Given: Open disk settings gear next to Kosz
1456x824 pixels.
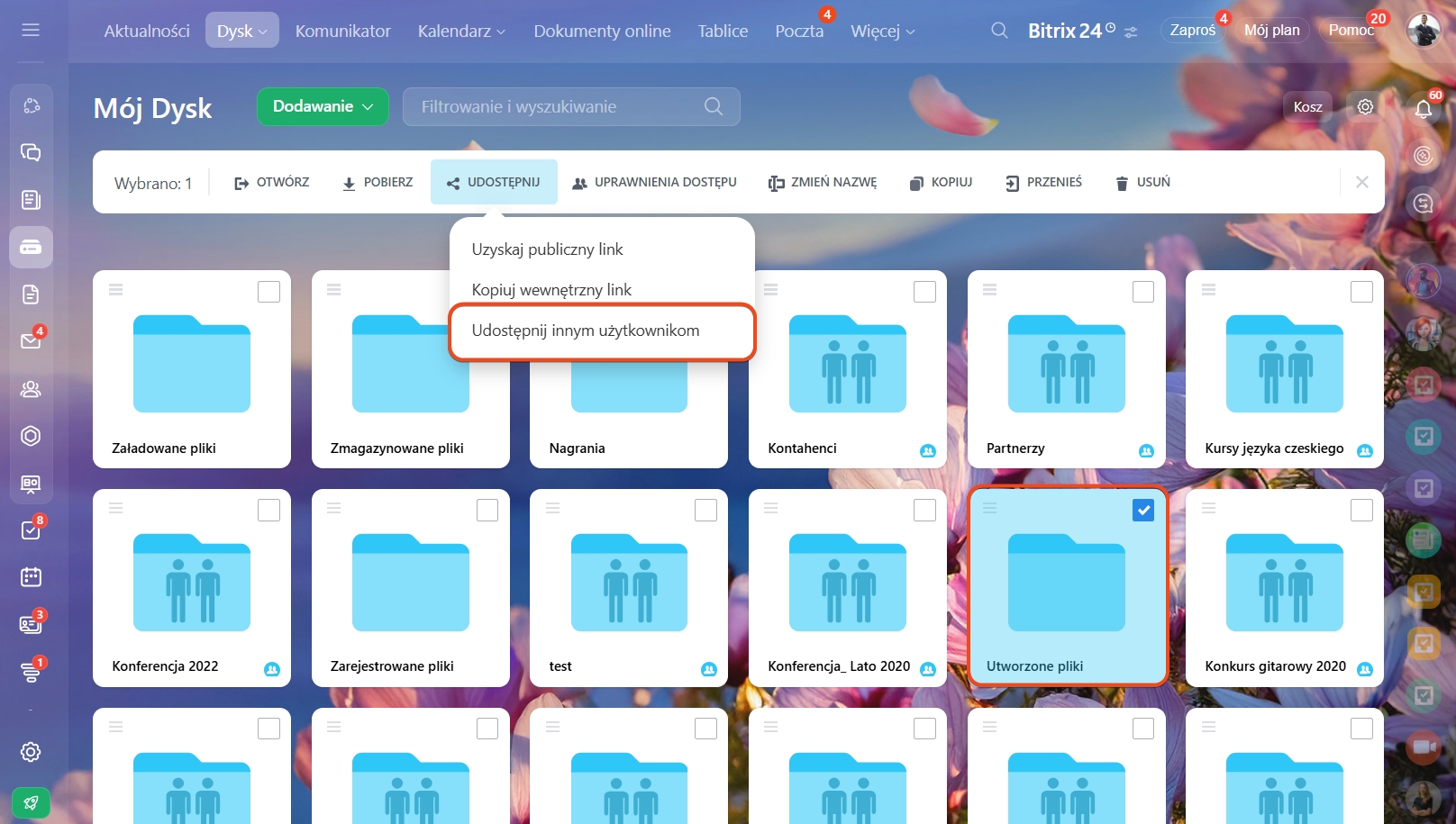Looking at the screenshot, I should 1366,106.
